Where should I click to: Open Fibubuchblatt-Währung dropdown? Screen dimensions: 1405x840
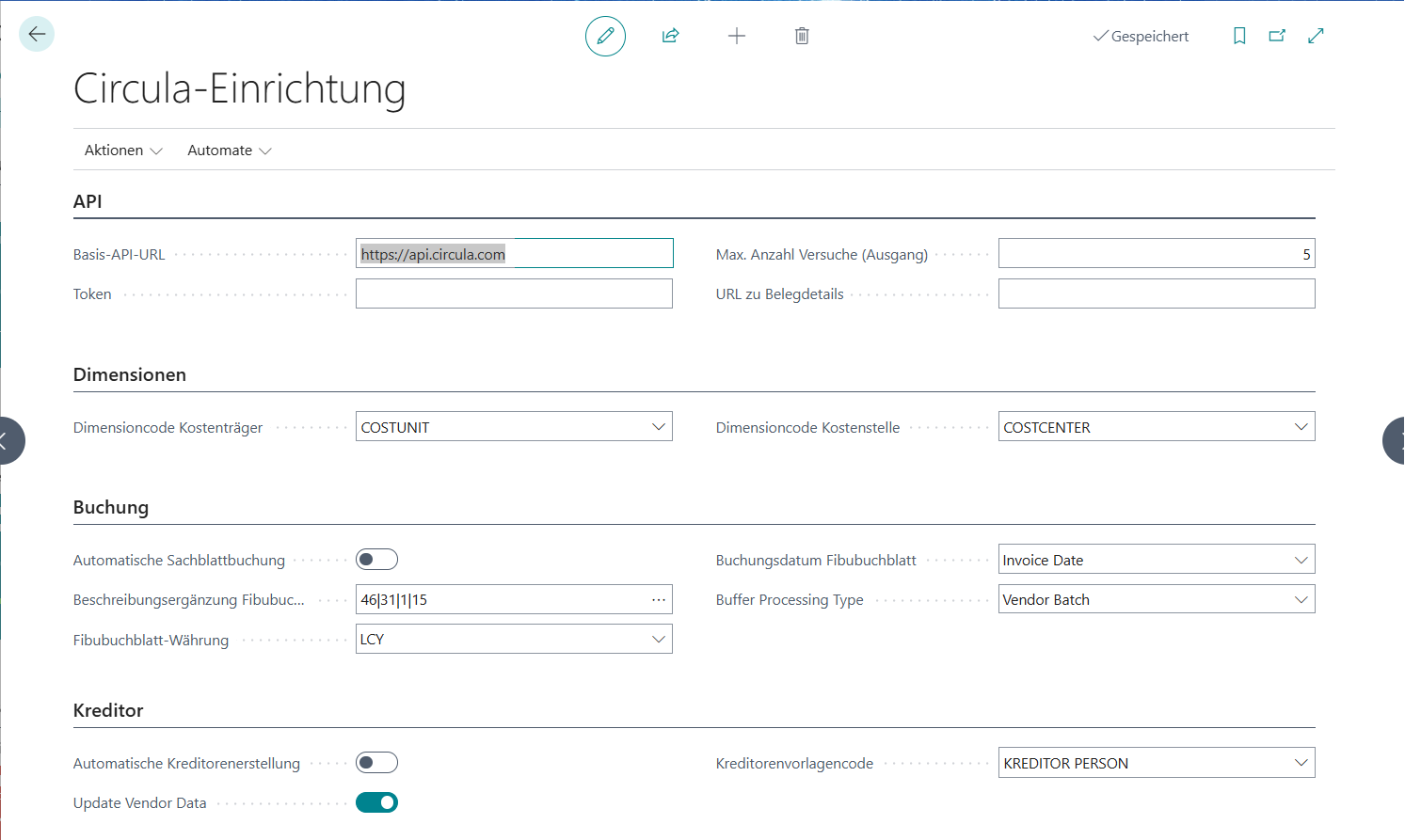pos(659,640)
